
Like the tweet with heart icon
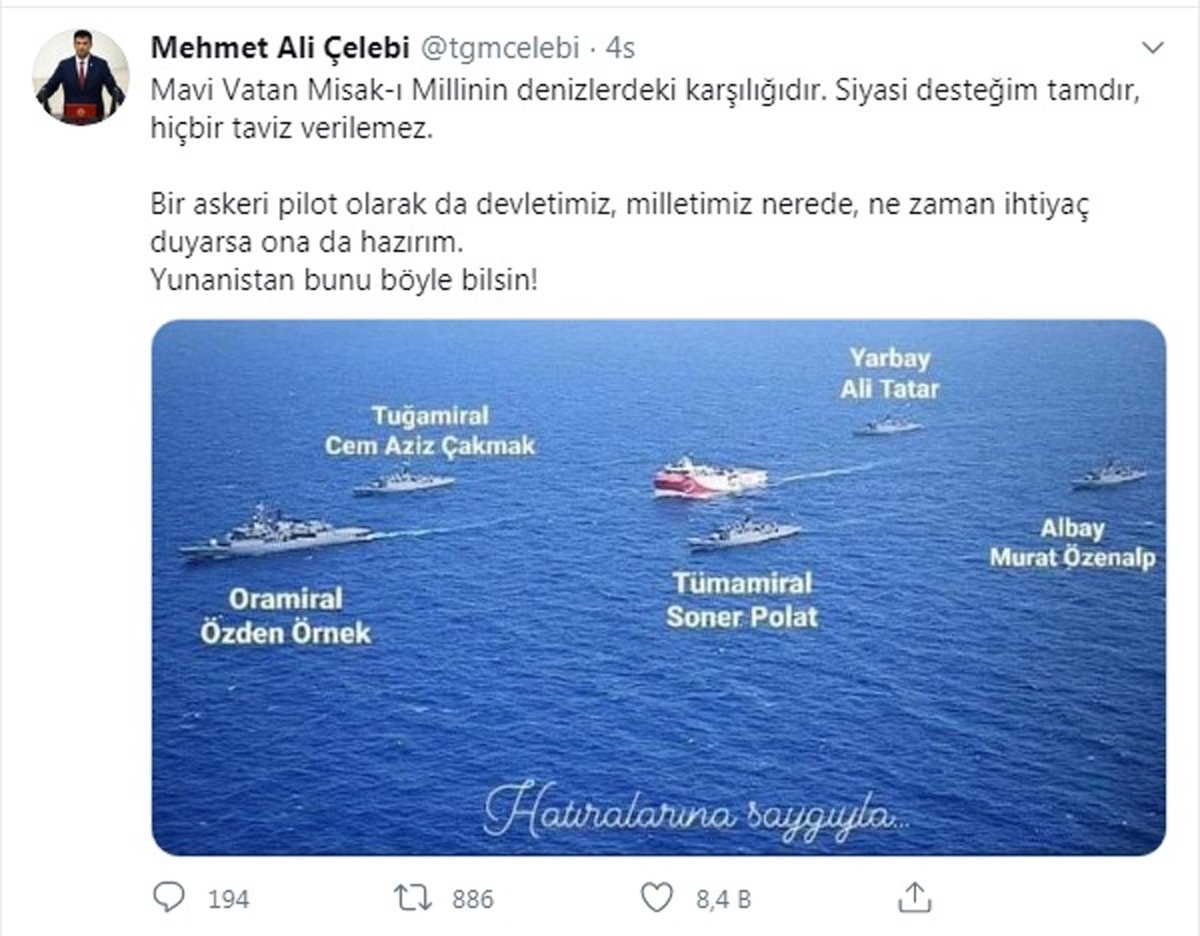pos(656,898)
